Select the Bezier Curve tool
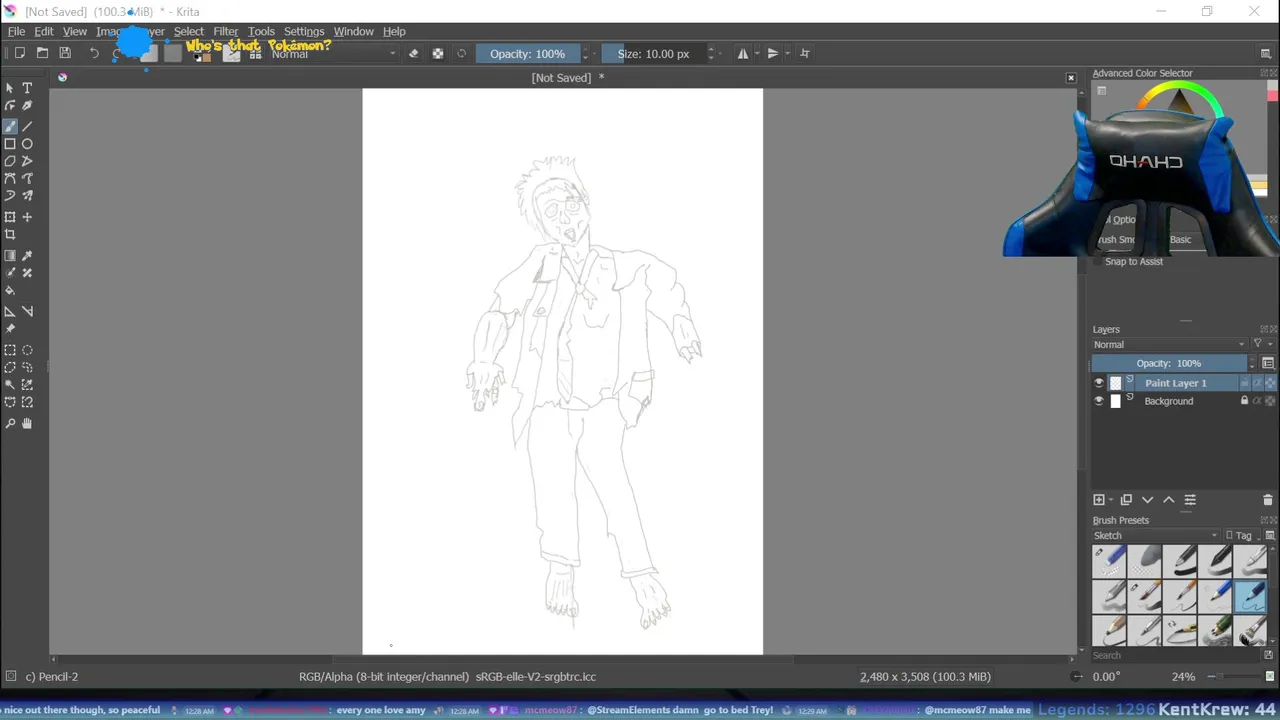1280x720 pixels. point(10,178)
